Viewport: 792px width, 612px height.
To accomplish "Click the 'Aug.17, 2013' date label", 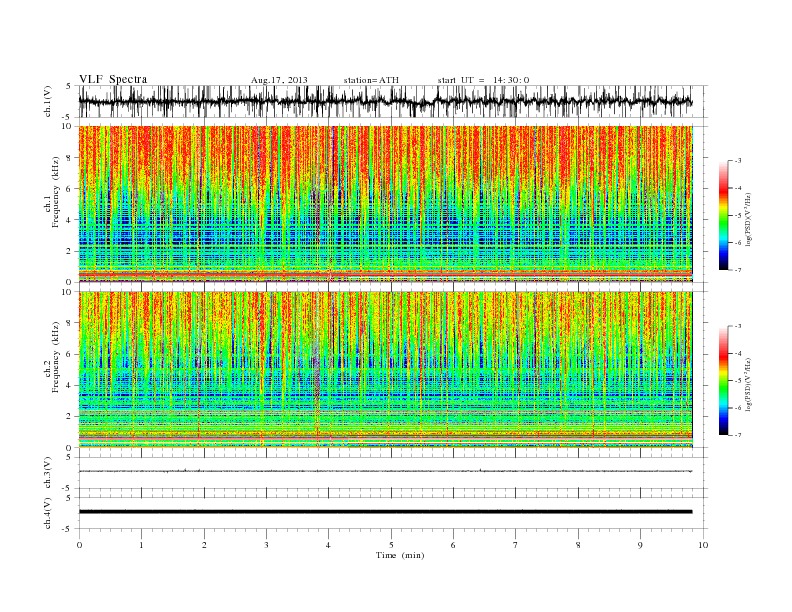I will [x=279, y=80].
